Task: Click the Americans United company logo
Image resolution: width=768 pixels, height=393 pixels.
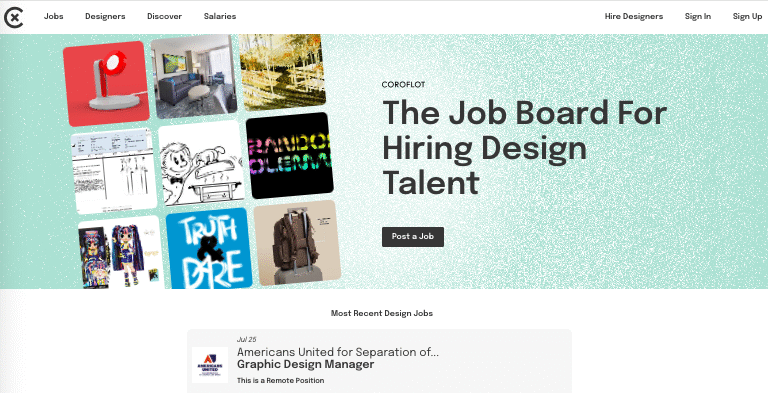Action: 210,365
